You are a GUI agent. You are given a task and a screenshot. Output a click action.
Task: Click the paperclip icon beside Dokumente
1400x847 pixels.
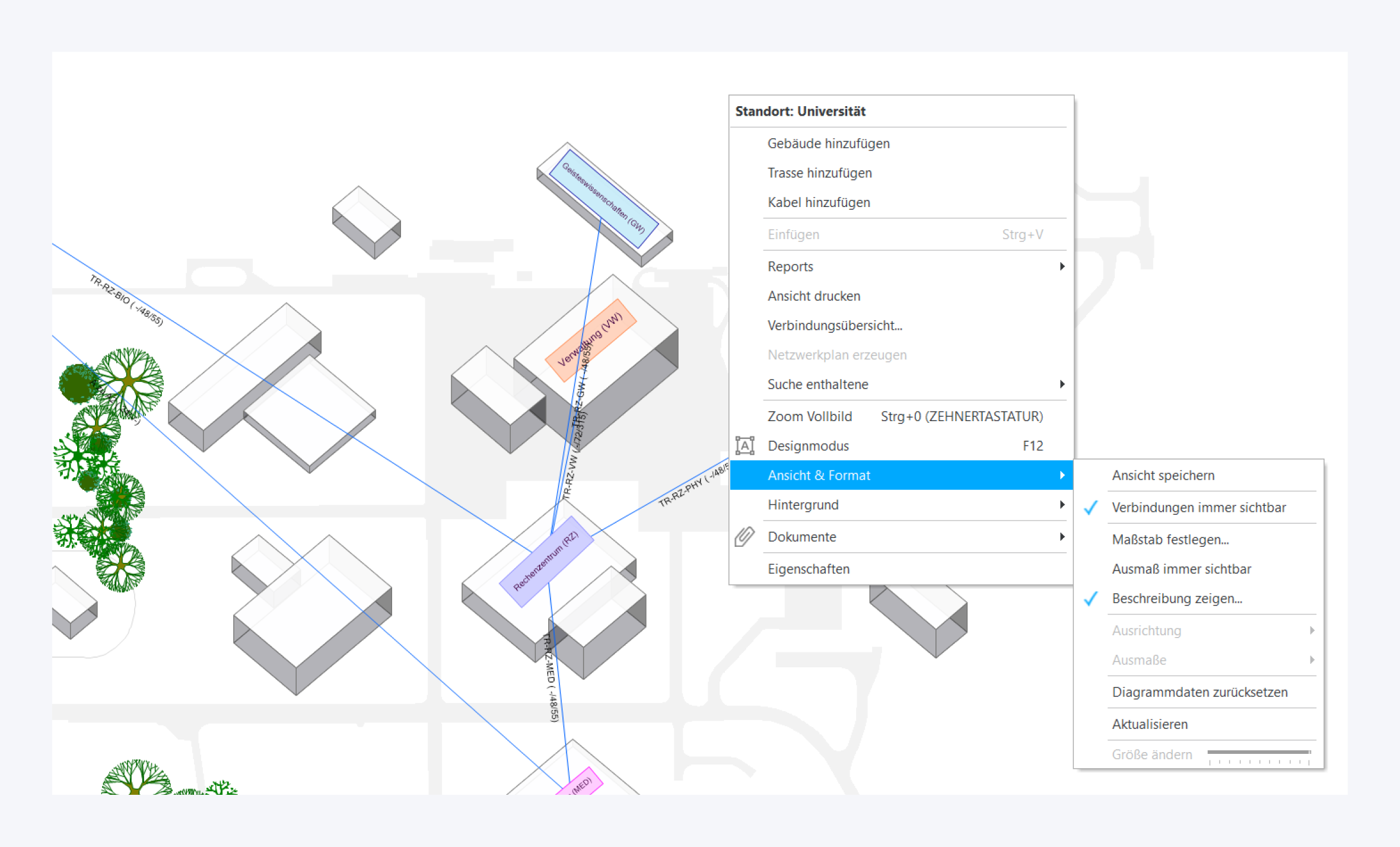[x=744, y=537]
